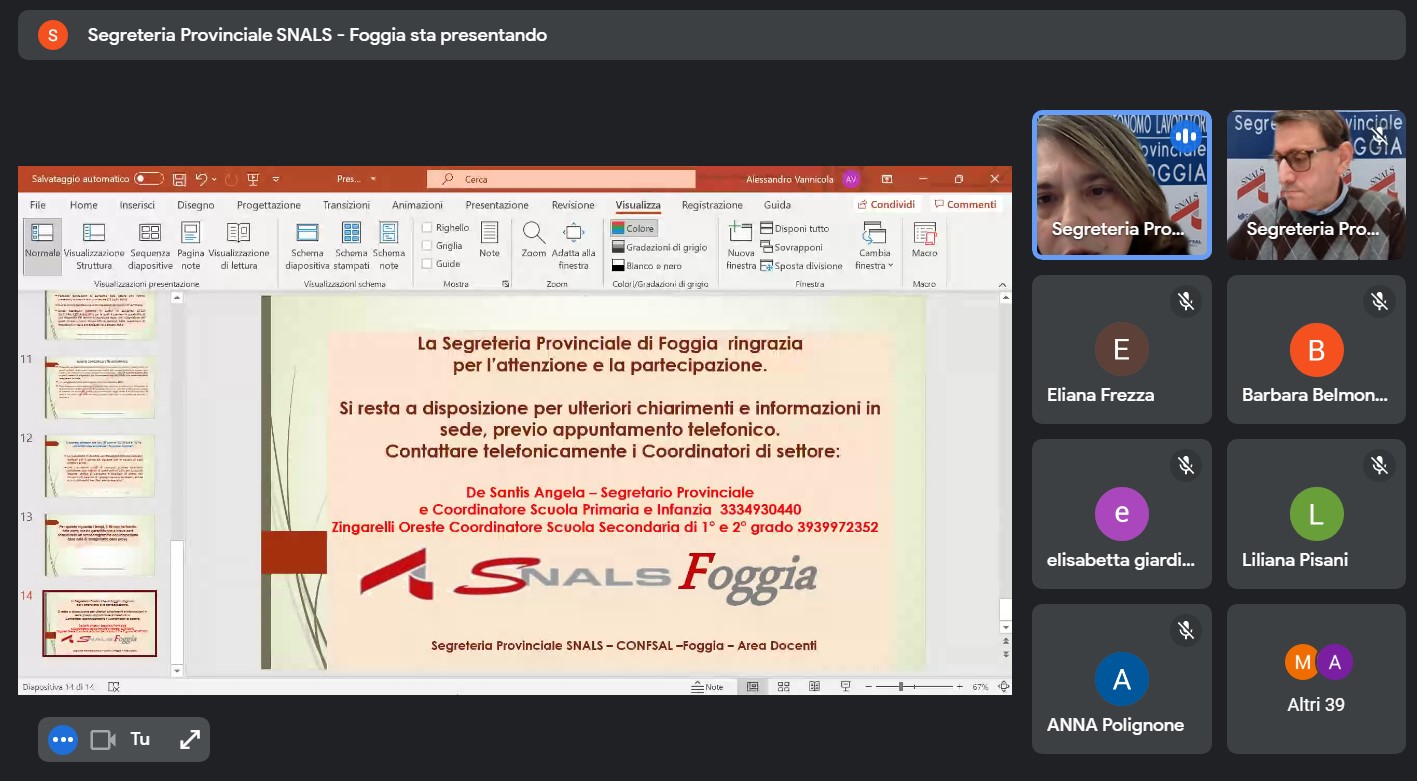Click the camera icon in Meet self-view bar
The image size is (1417, 781).
tap(103, 740)
